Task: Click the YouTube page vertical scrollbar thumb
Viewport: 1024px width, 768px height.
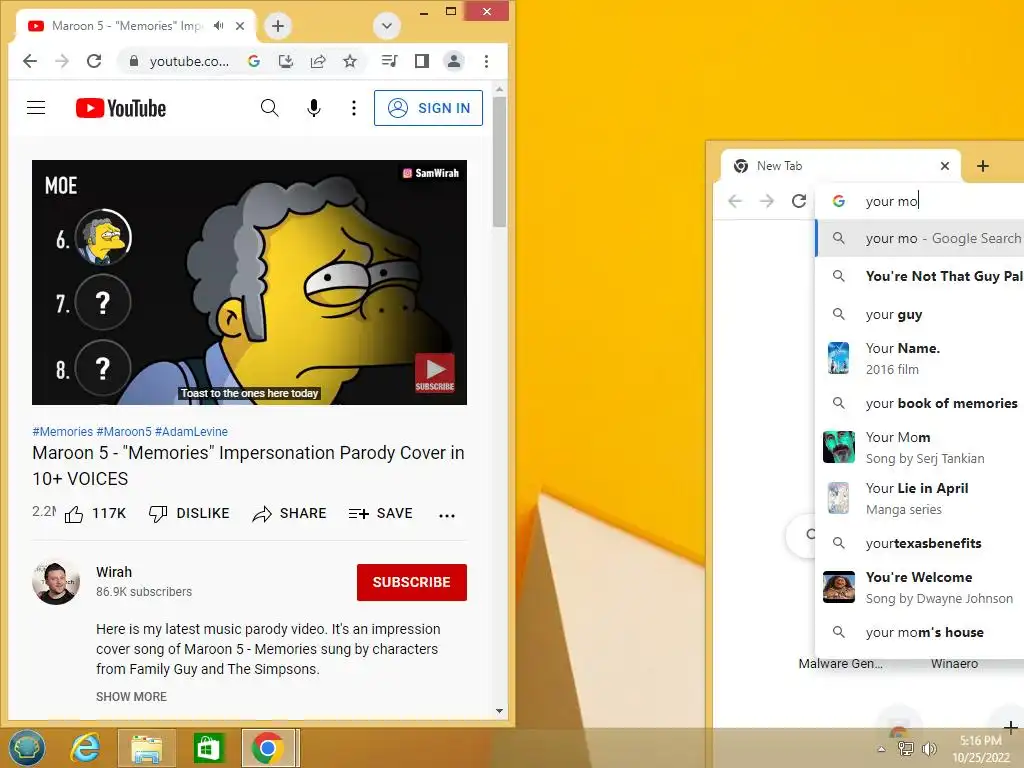Action: coord(500,162)
